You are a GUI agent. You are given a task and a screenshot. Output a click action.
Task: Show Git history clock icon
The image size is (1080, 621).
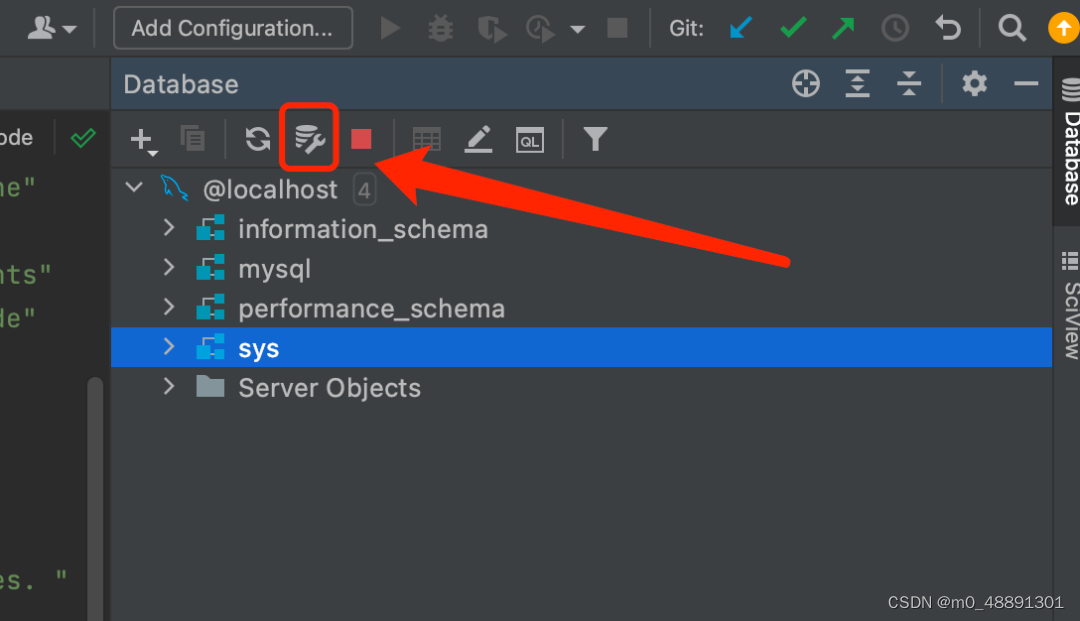tap(895, 28)
